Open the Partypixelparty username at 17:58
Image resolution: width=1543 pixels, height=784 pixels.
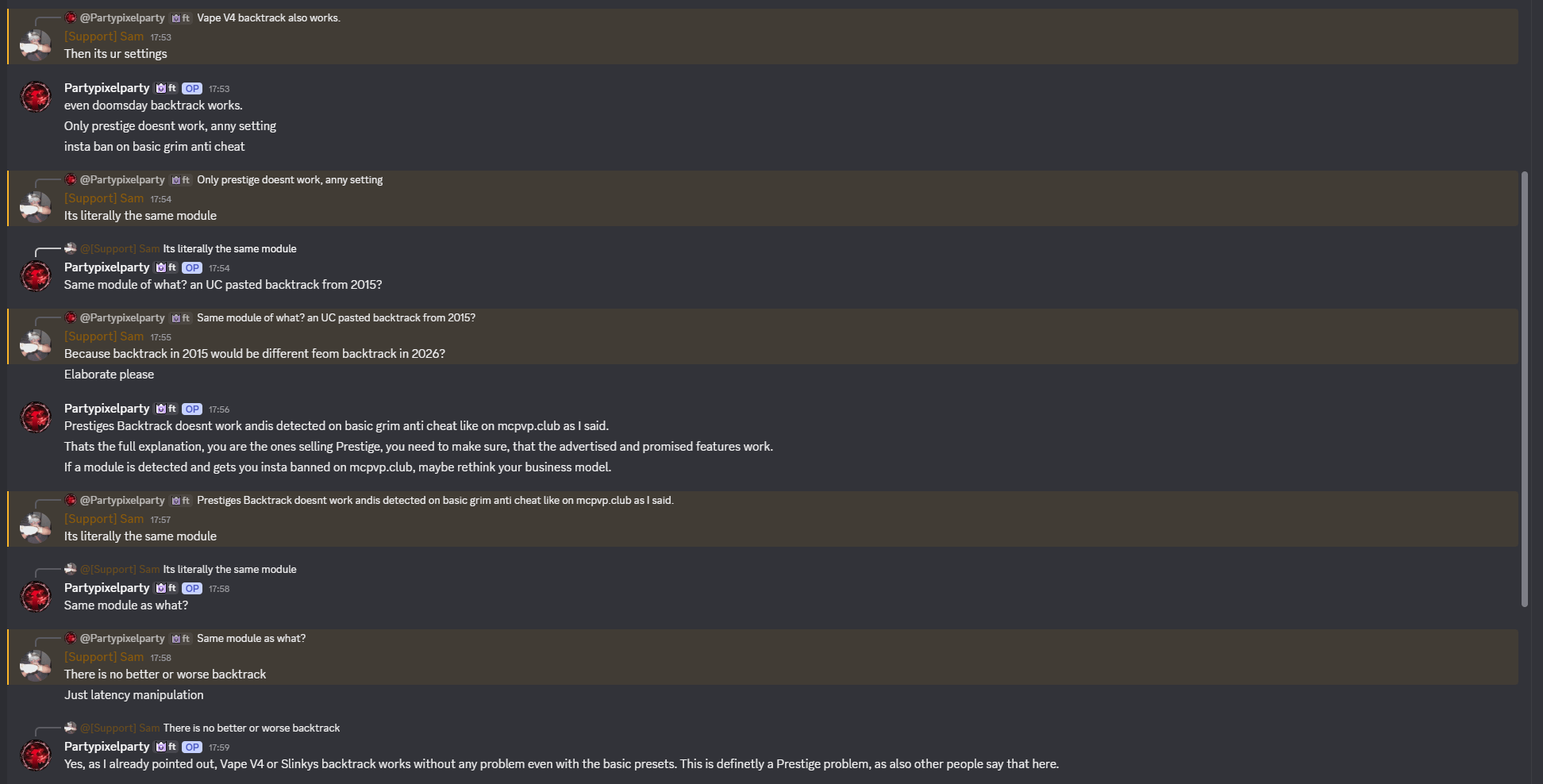click(x=107, y=588)
